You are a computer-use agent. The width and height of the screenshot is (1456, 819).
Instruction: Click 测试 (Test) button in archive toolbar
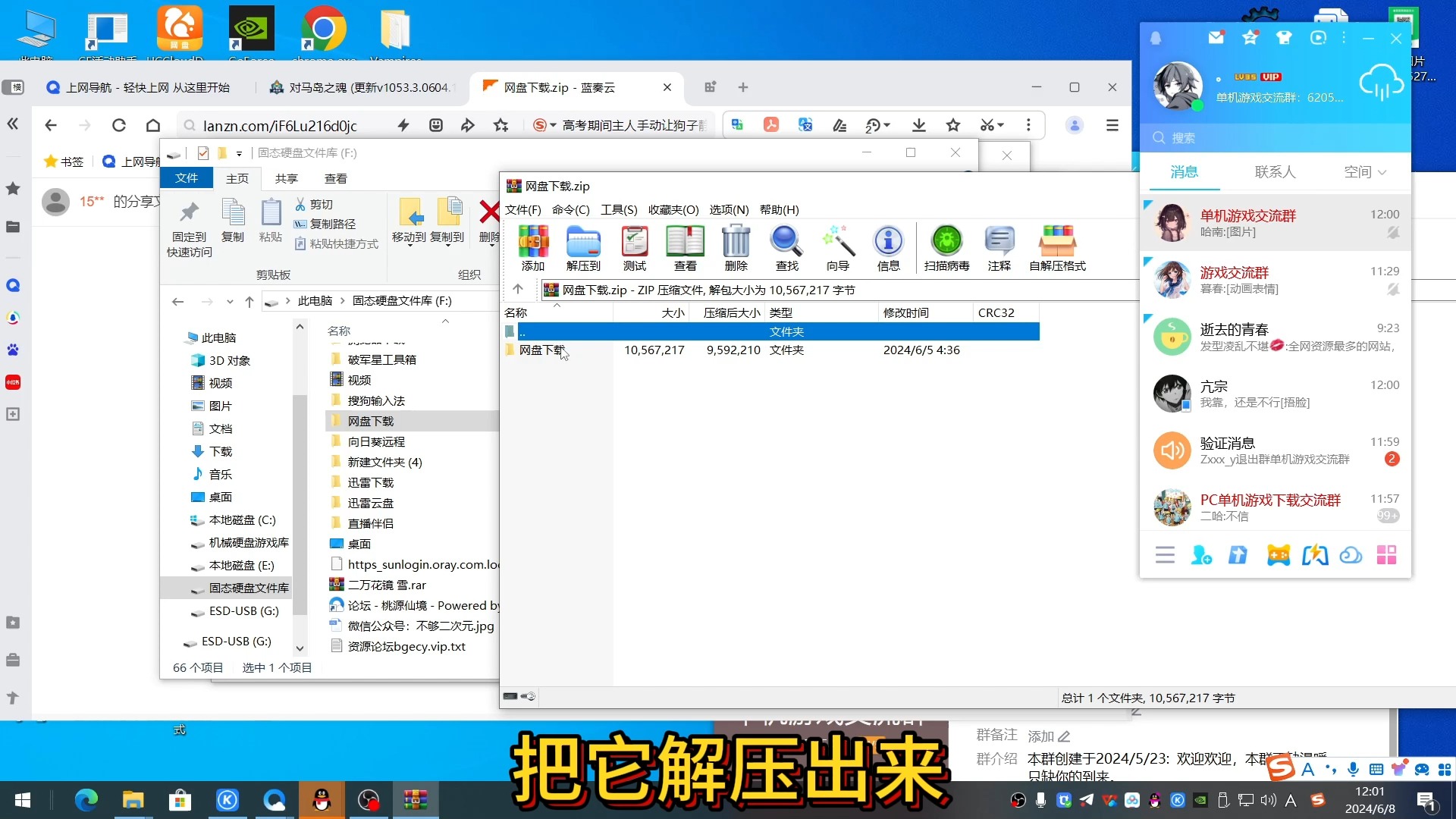[x=634, y=246]
